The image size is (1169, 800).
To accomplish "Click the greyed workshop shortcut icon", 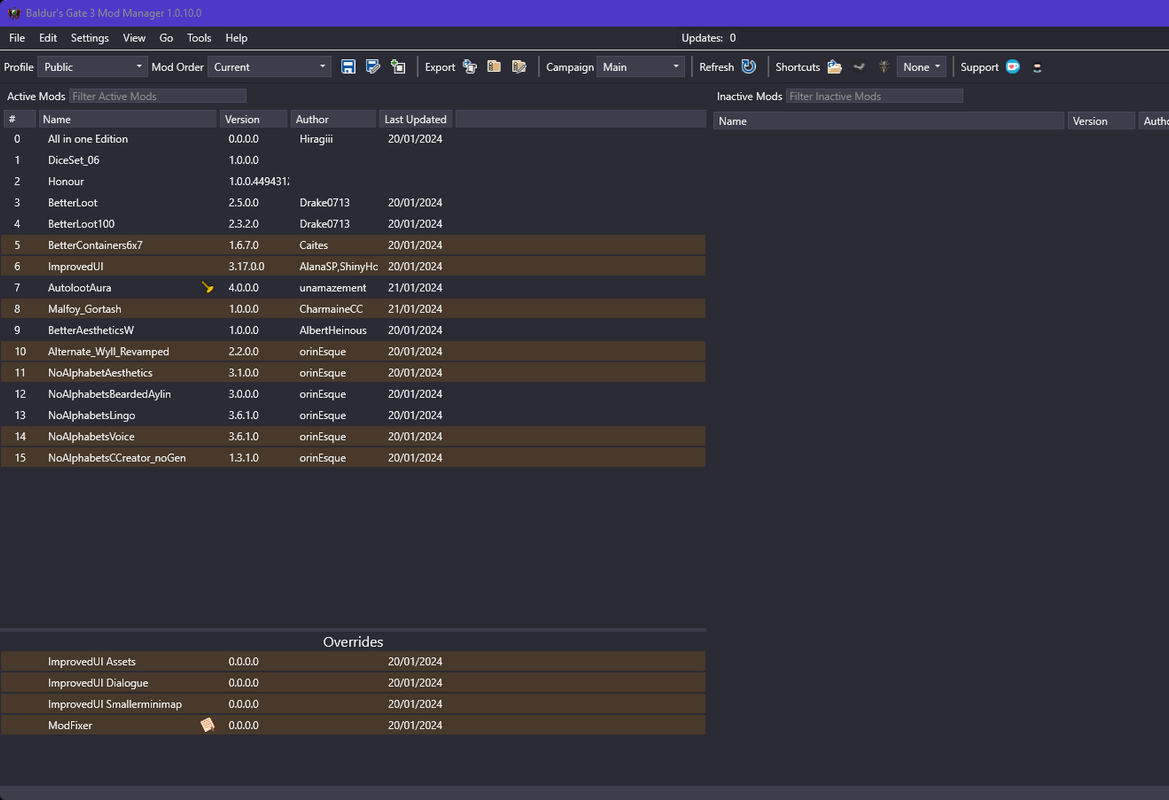I will [x=859, y=66].
